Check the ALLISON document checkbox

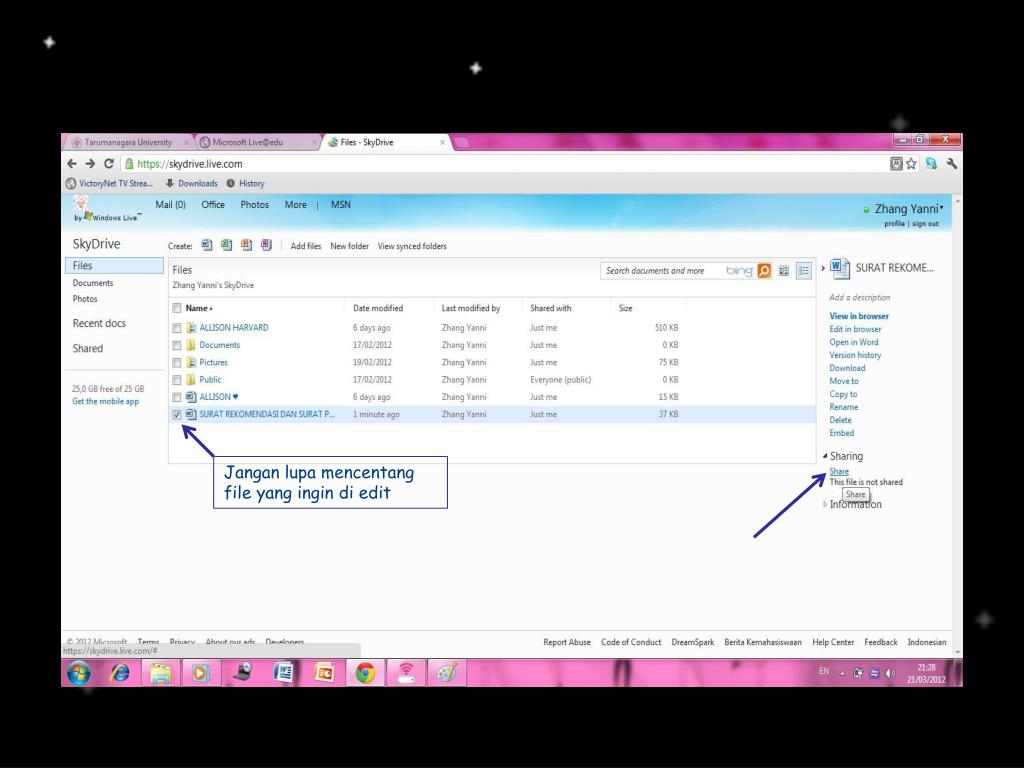(x=176, y=397)
